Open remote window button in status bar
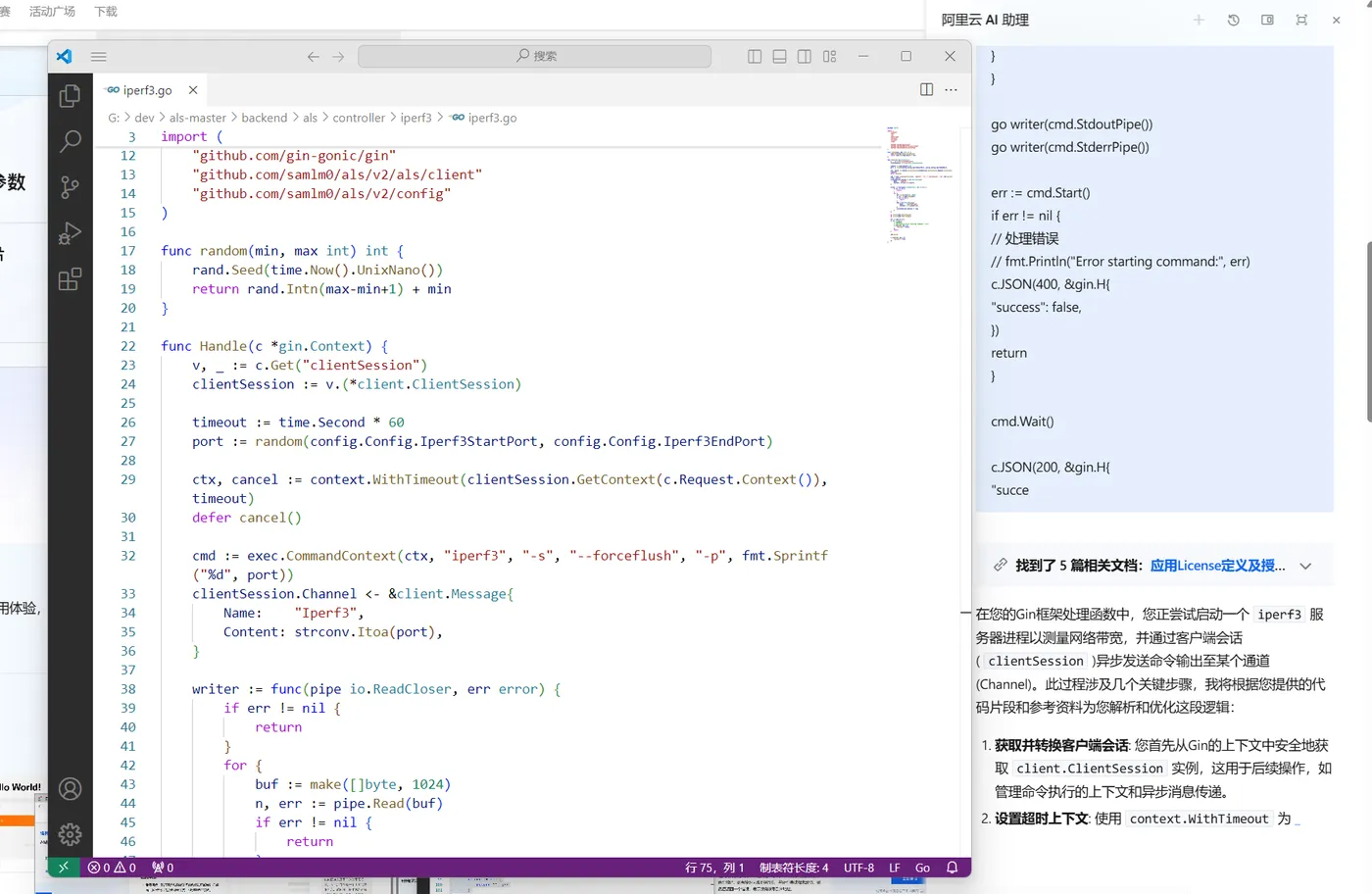This screenshot has width=1372, height=894. 64,868
